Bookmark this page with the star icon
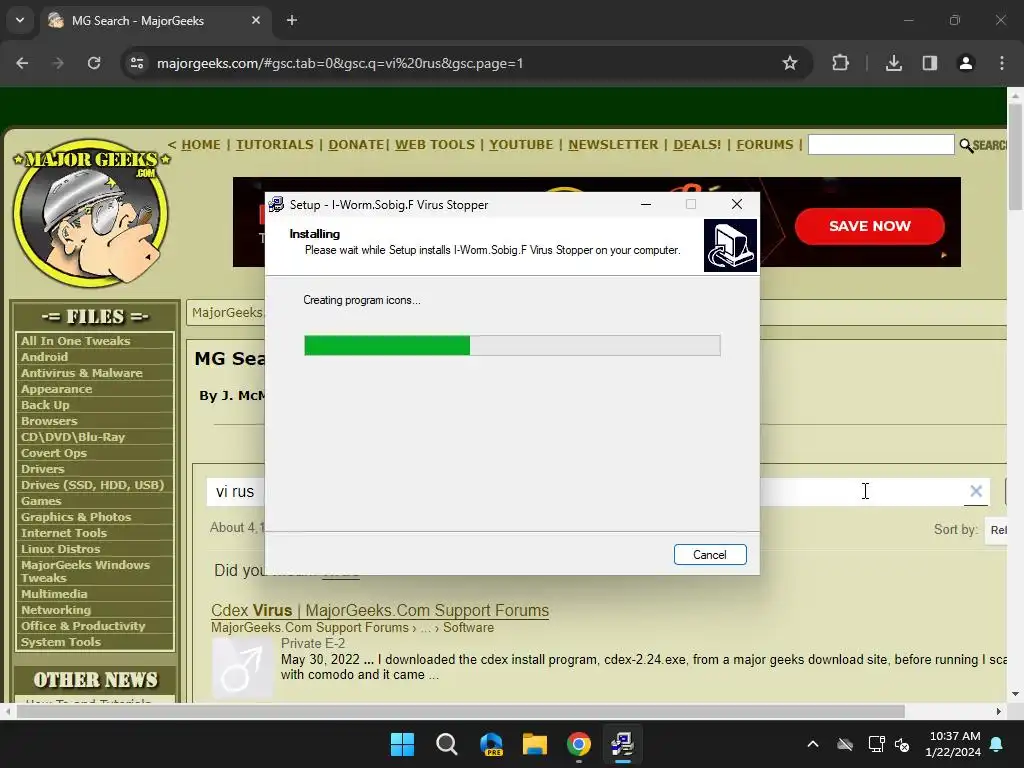Image resolution: width=1024 pixels, height=768 pixels. pyautogui.click(x=790, y=63)
